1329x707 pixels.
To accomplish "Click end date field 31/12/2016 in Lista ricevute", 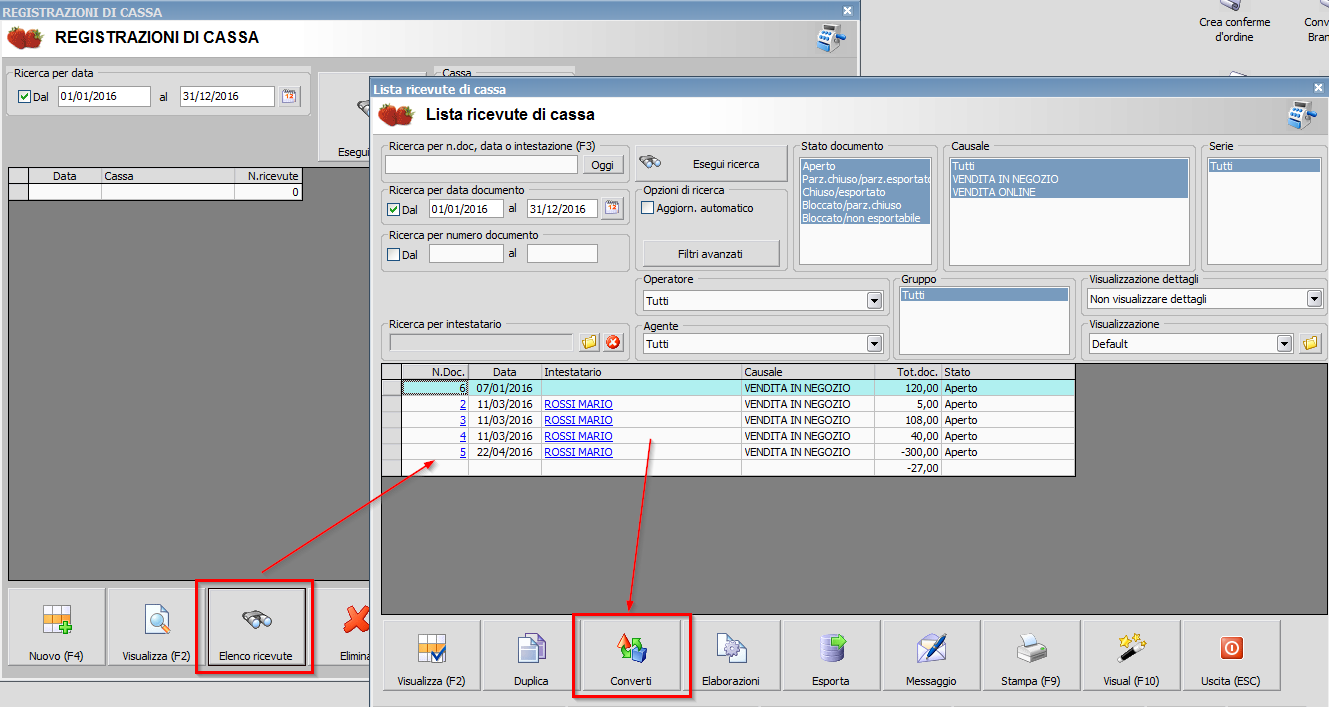I will point(562,209).
